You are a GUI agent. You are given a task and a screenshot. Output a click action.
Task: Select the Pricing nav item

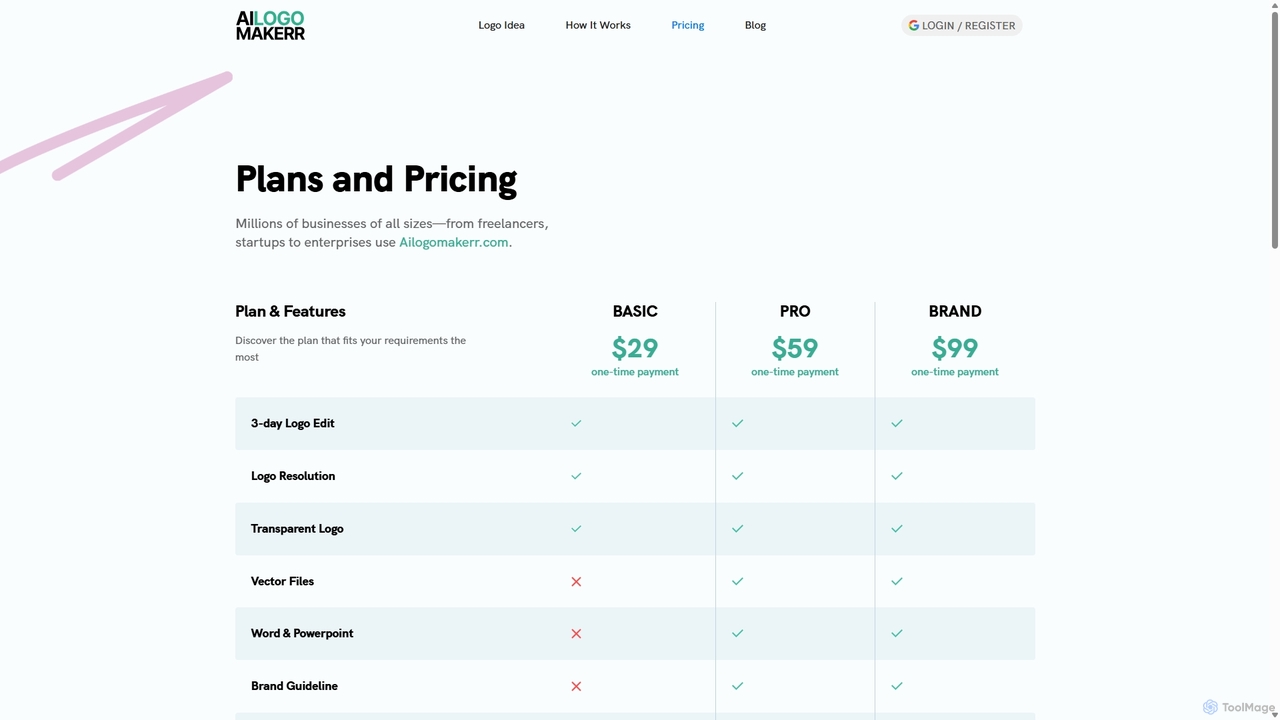(688, 25)
